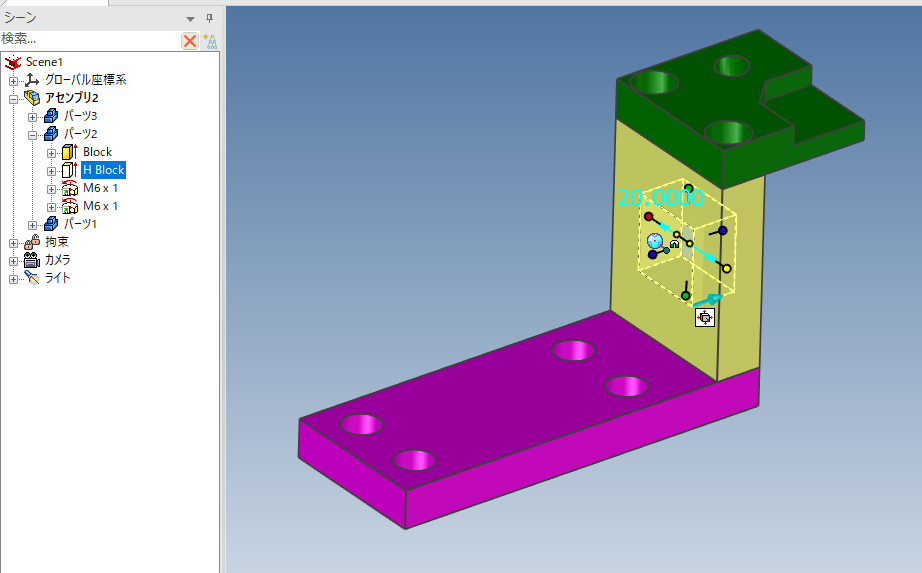
Task: Select the Block feature in the tree
Action: click(97, 152)
